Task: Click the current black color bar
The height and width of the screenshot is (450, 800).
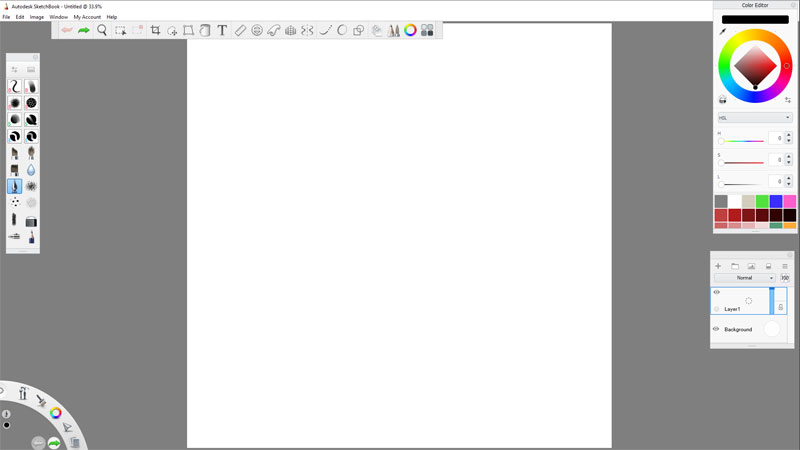Action: [755, 19]
